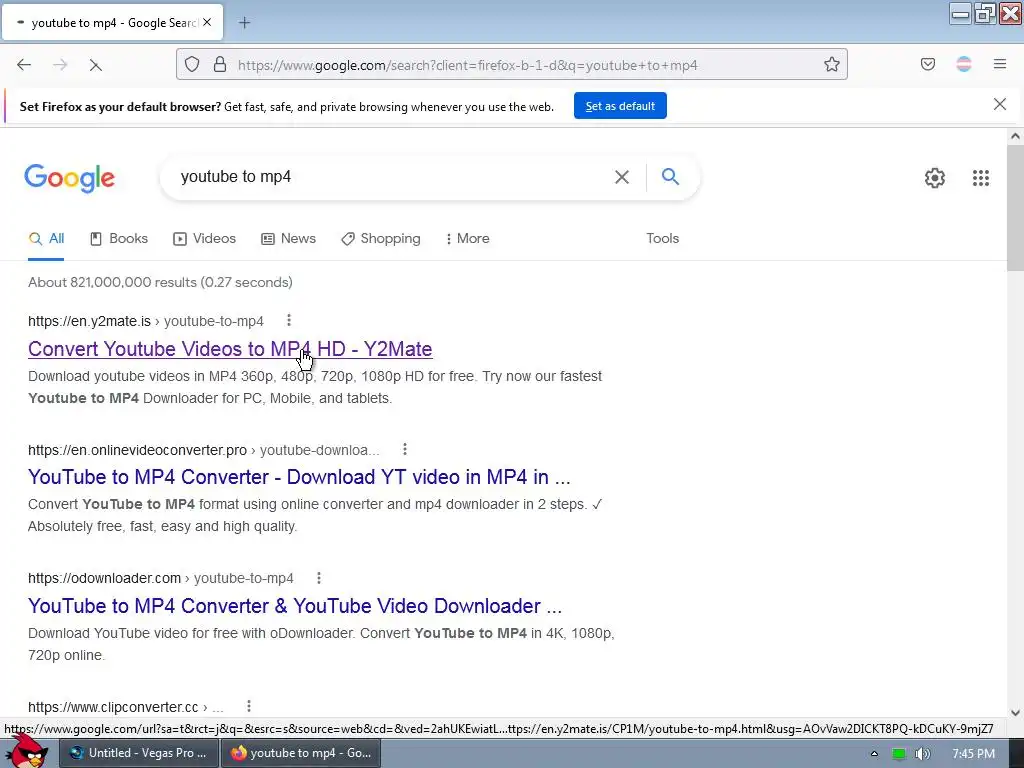Click the About 821,000,000 results text
This screenshot has height=768, width=1024.
point(160,282)
